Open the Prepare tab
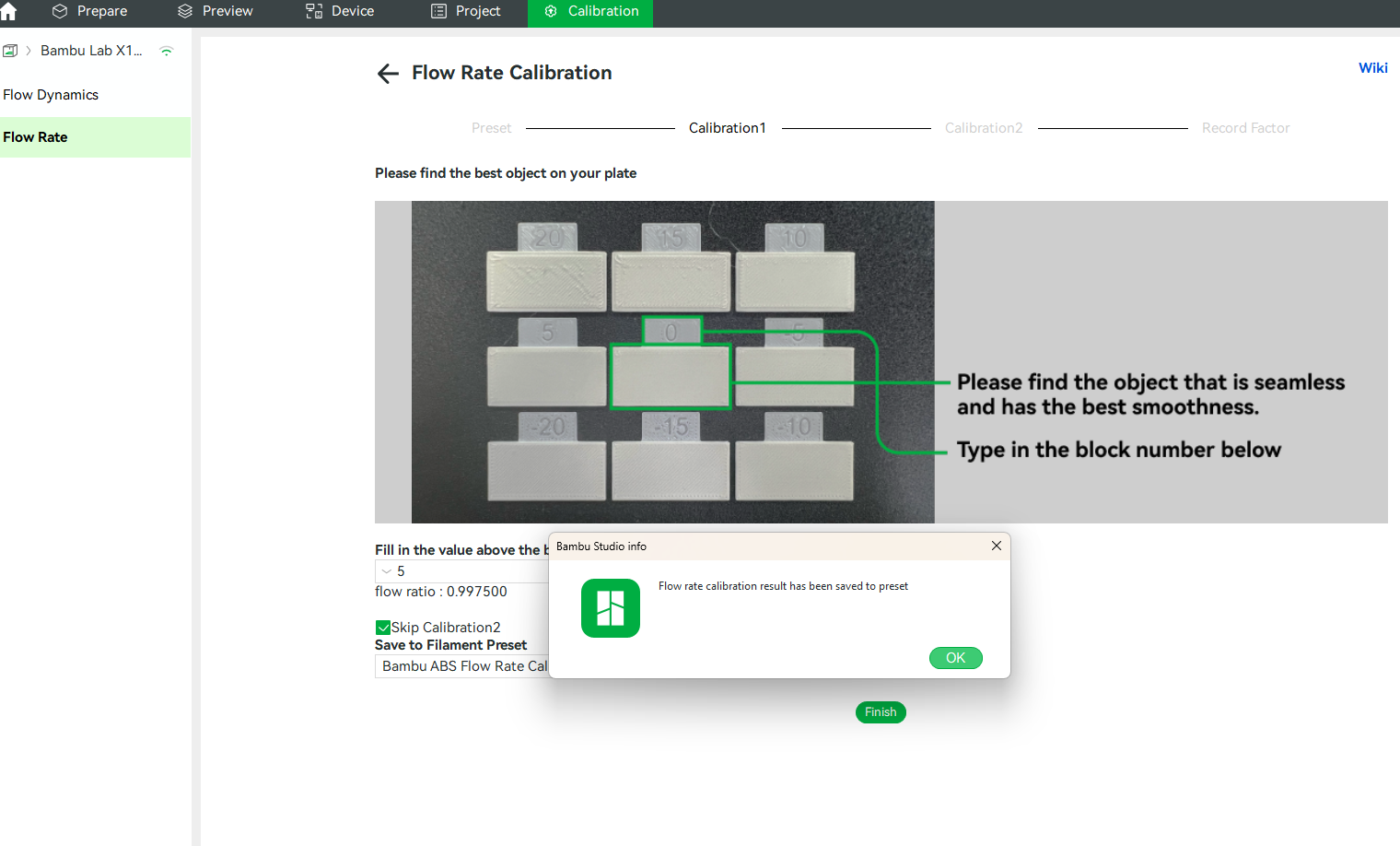This screenshot has width=1400, height=846. 90,11
